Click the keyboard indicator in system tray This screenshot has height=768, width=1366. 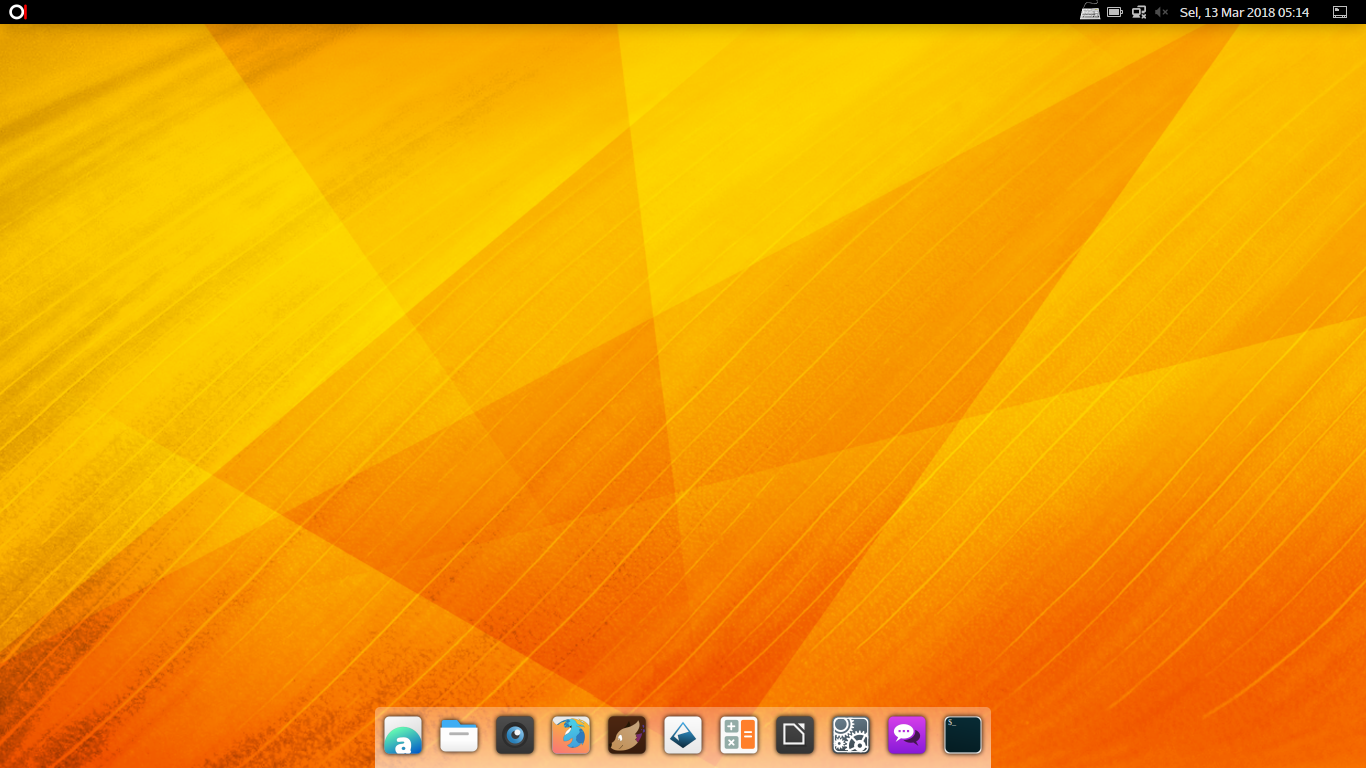(x=1090, y=12)
